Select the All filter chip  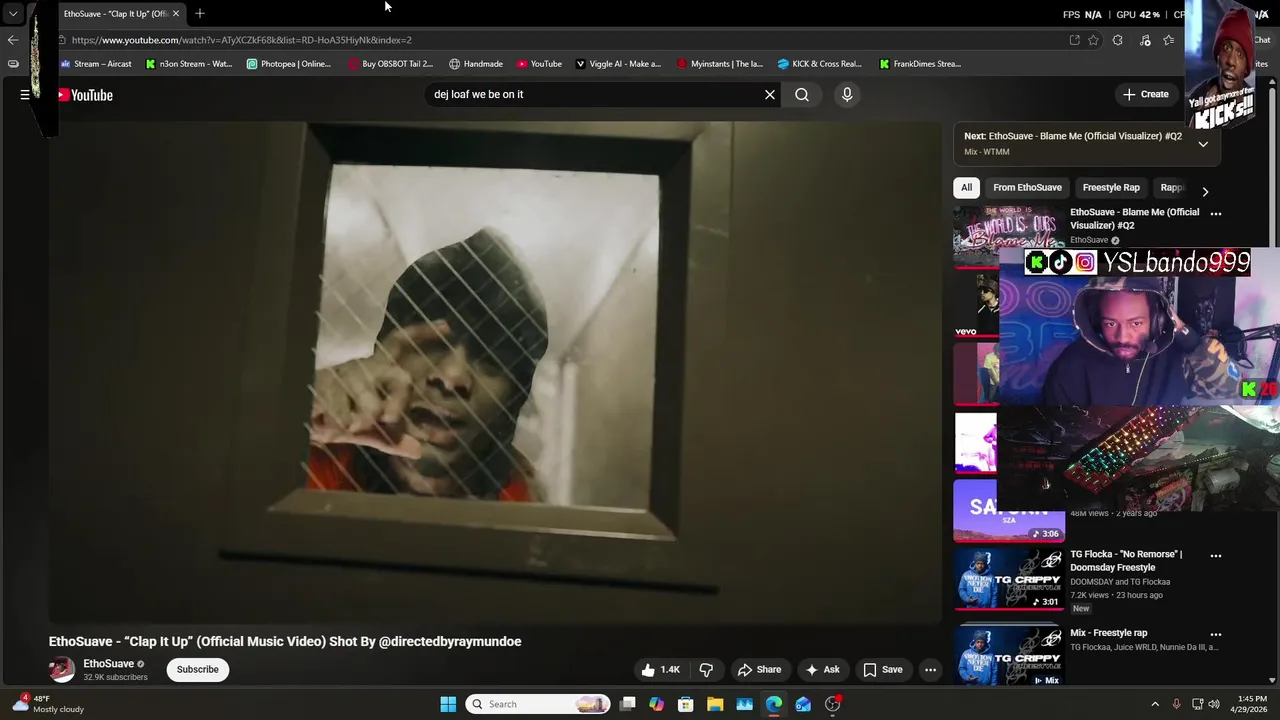pyautogui.click(x=966, y=187)
